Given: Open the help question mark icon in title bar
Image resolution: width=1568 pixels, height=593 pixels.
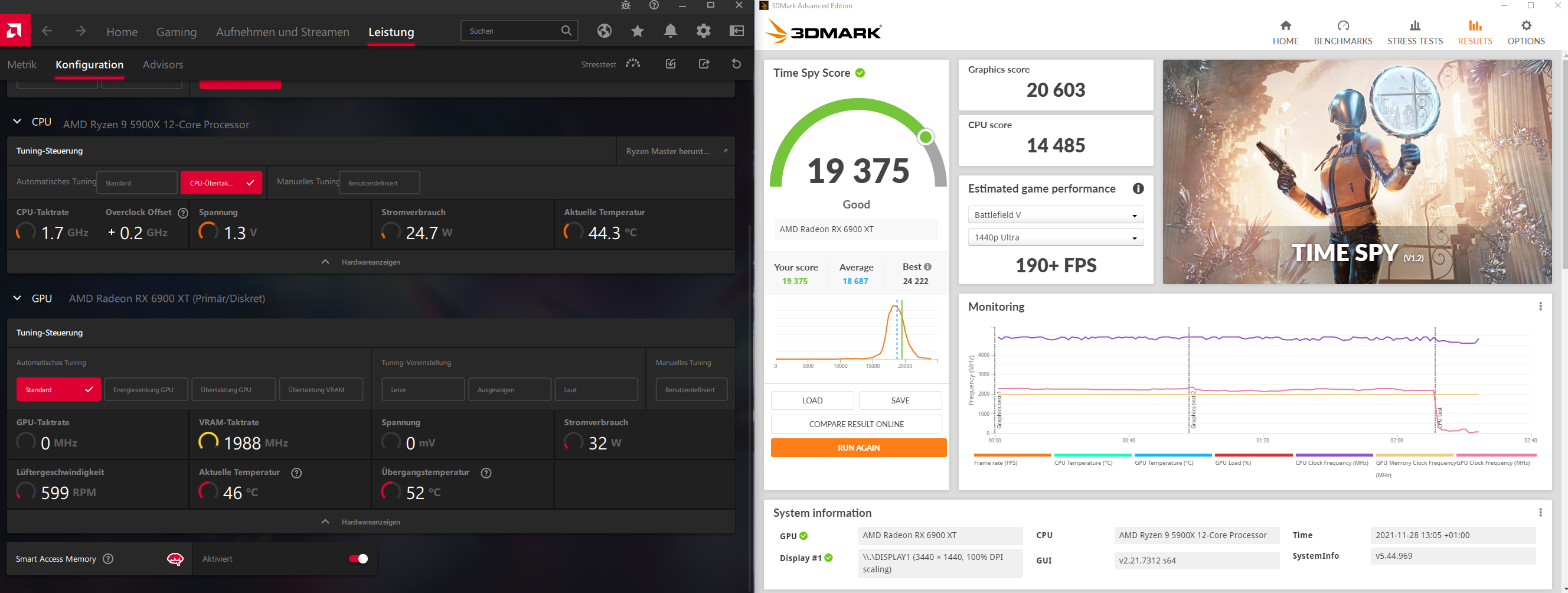Looking at the screenshot, I should point(654,5).
